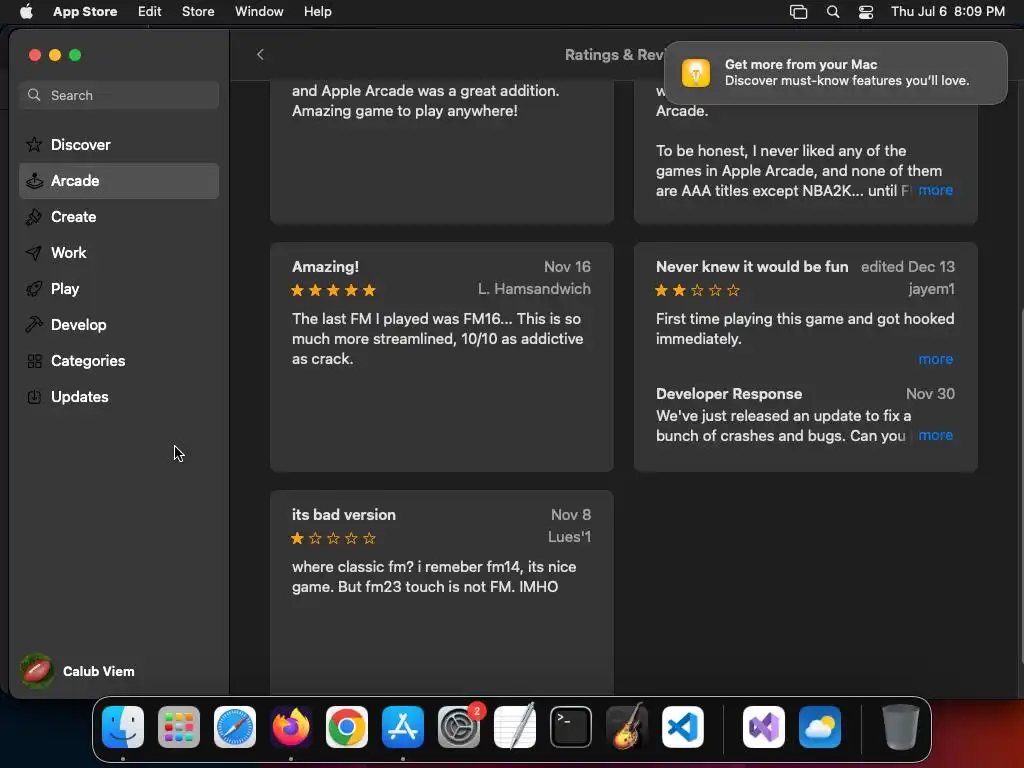Click the Develop hammer icon in sidebar
The width and height of the screenshot is (1024, 768).
[34, 325]
